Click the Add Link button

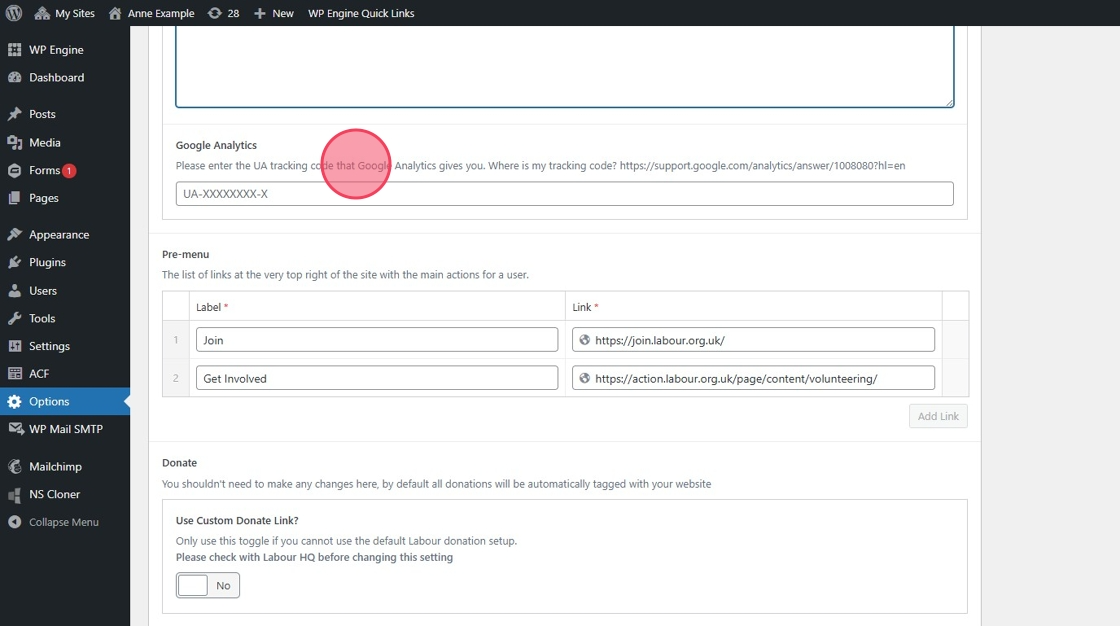pos(938,416)
